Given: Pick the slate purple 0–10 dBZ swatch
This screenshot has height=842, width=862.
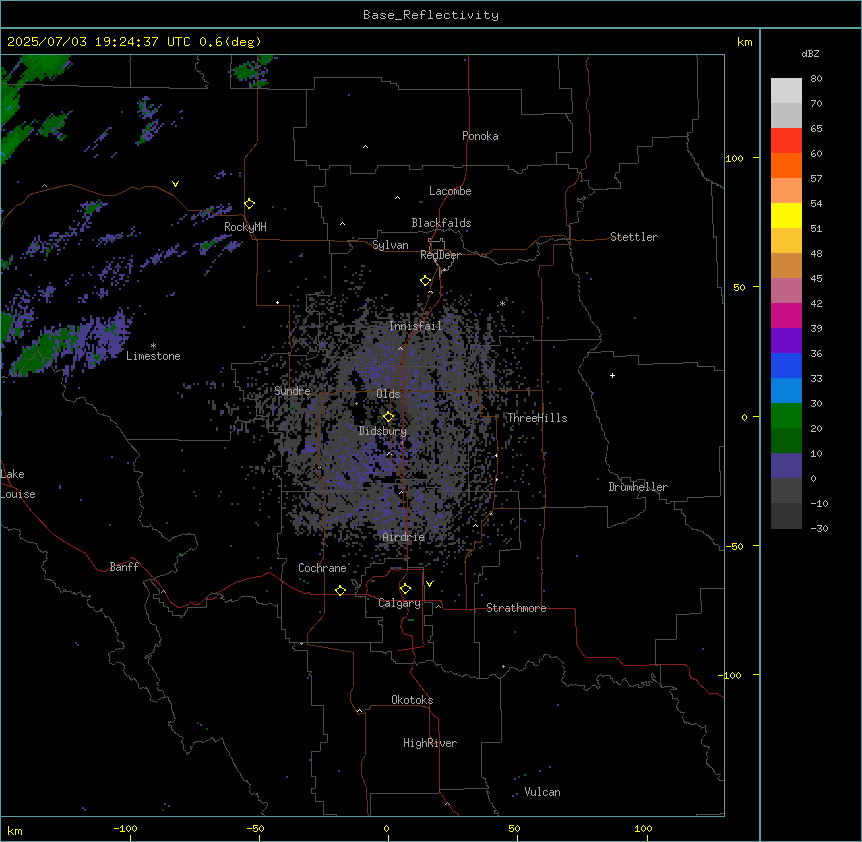Looking at the screenshot, I should tap(786, 466).
